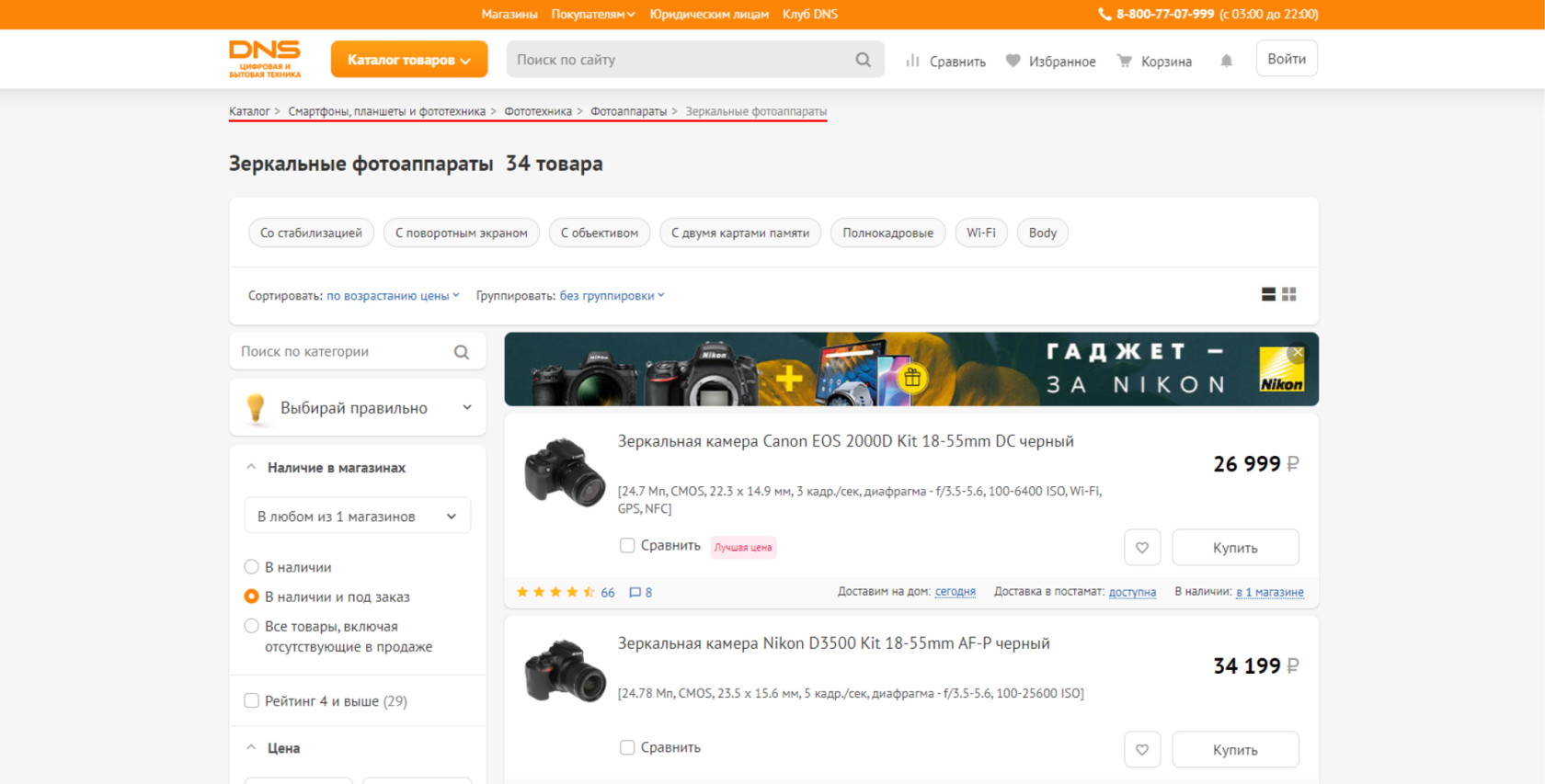The image size is (1545, 784).
Task: Add Canon EOS 2000D to favorites heart
Action: click(1142, 548)
